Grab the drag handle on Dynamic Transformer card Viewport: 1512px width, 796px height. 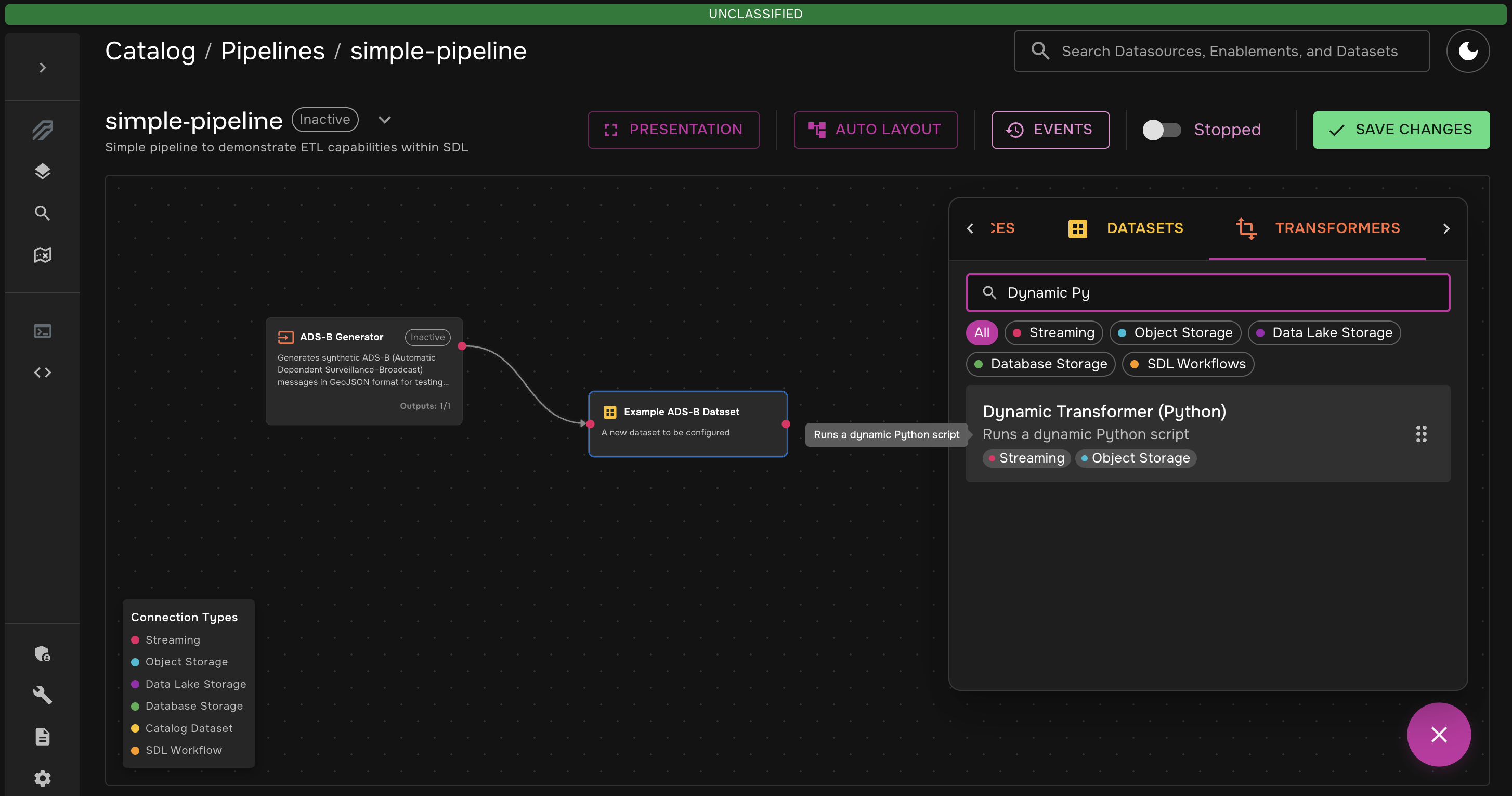(1421, 434)
